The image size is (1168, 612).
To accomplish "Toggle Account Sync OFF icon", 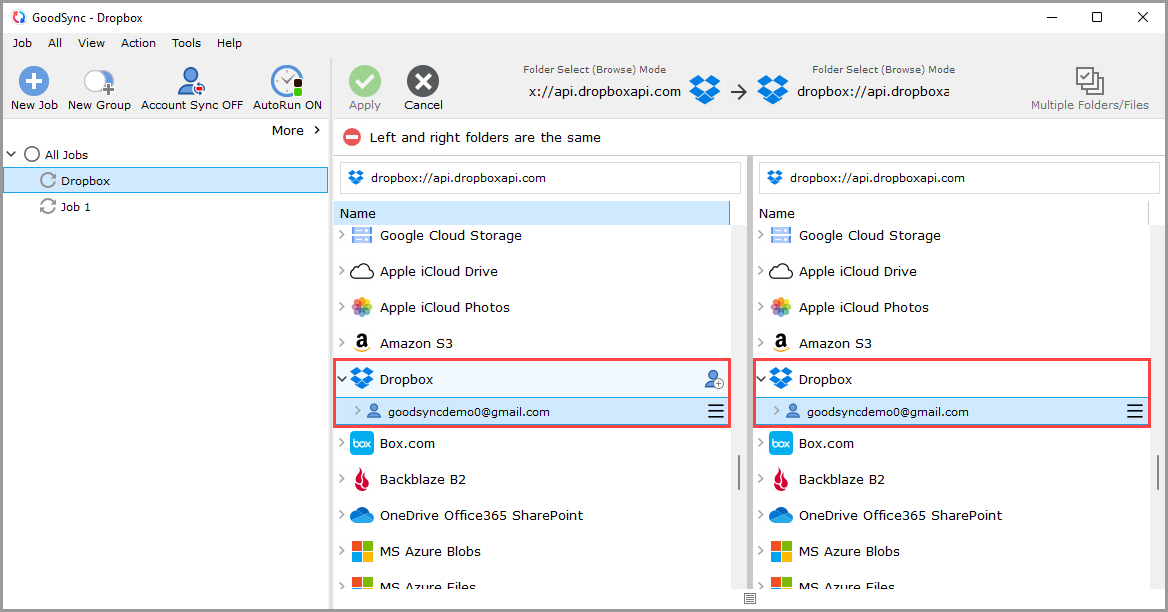I will click(191, 81).
